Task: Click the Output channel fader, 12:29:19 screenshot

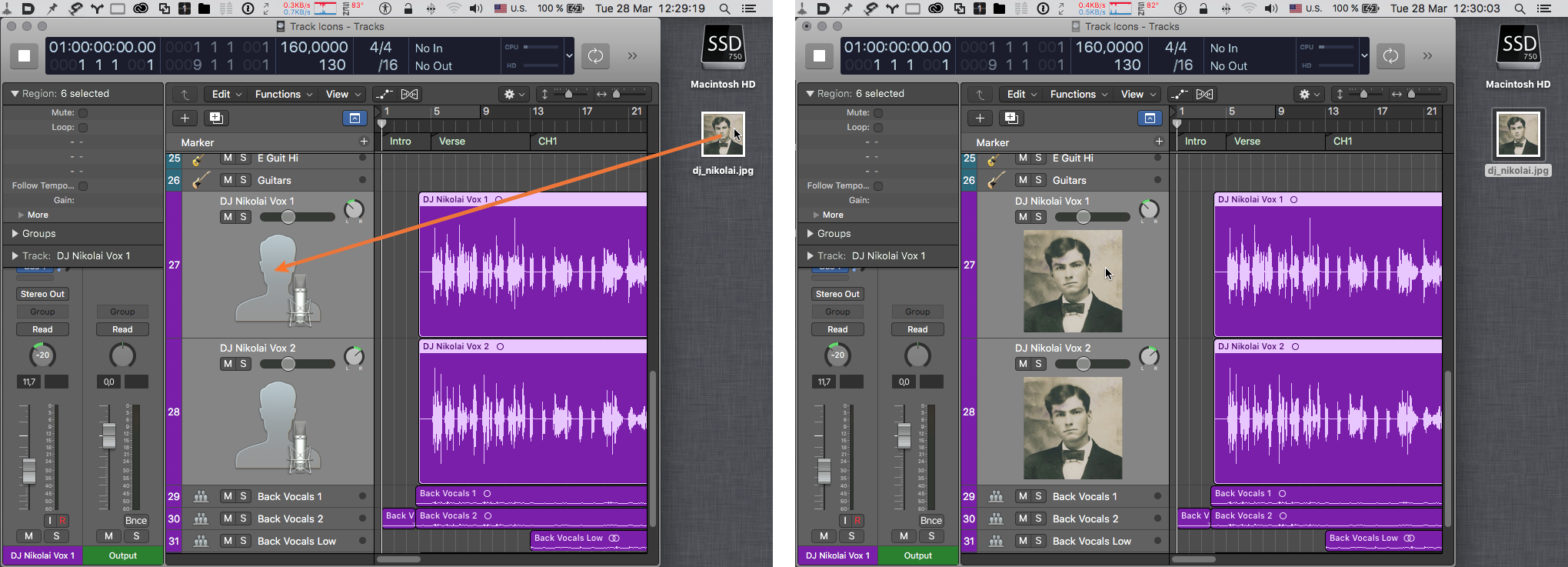Action: pyautogui.click(x=109, y=435)
